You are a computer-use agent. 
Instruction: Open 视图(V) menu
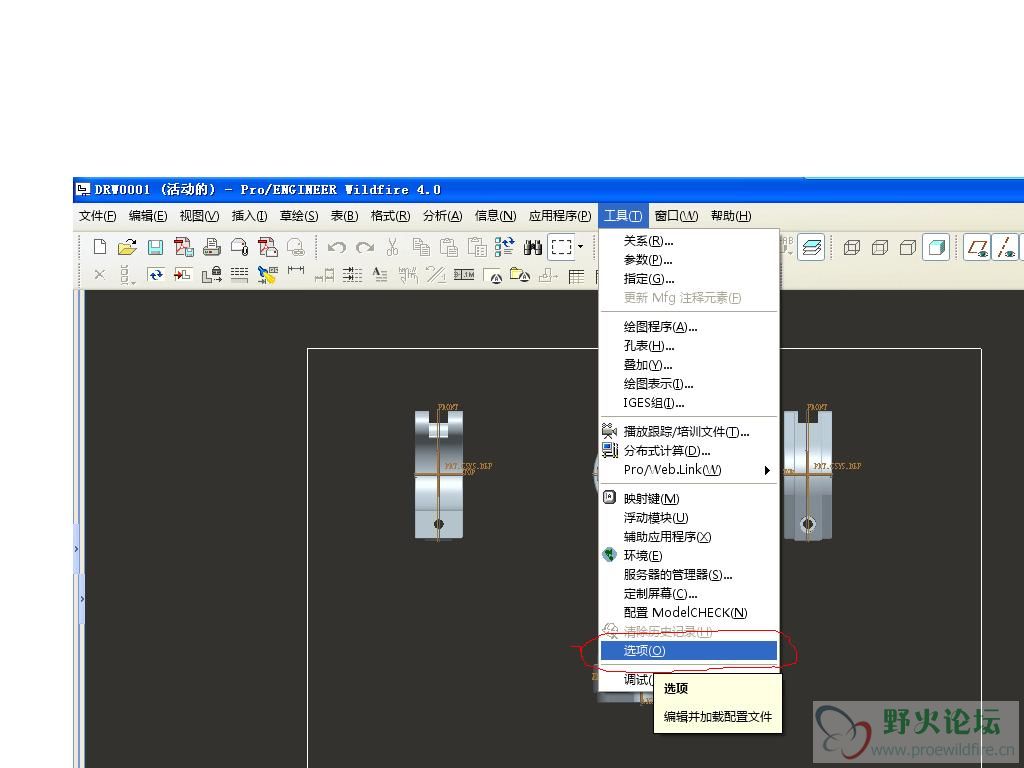199,216
